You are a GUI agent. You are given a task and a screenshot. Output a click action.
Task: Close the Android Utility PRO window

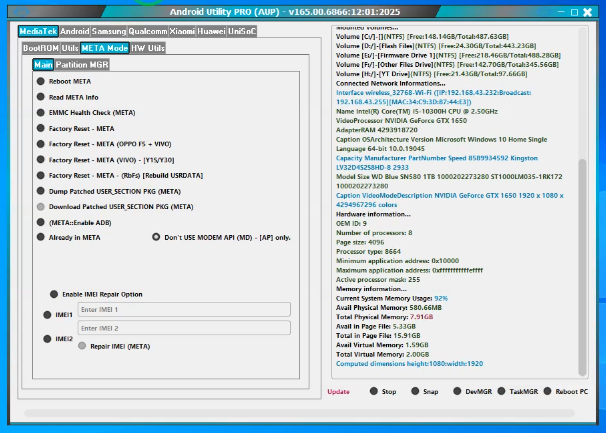587,12
